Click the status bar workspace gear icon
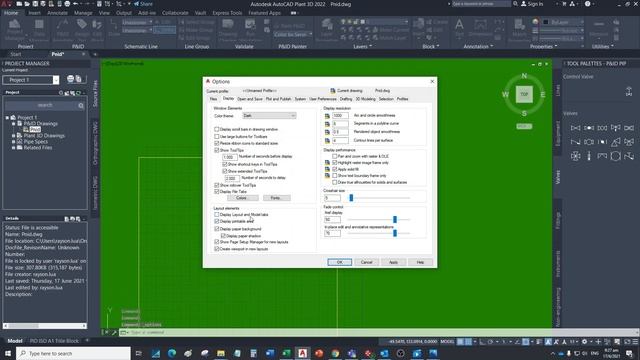This screenshot has width=640, height=360. pos(584,342)
